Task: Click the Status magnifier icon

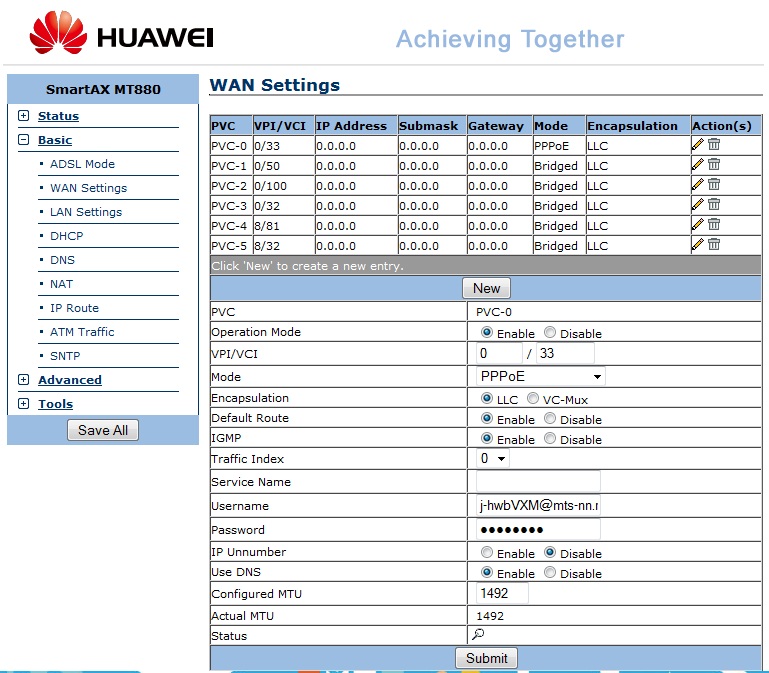Action: click(478, 634)
